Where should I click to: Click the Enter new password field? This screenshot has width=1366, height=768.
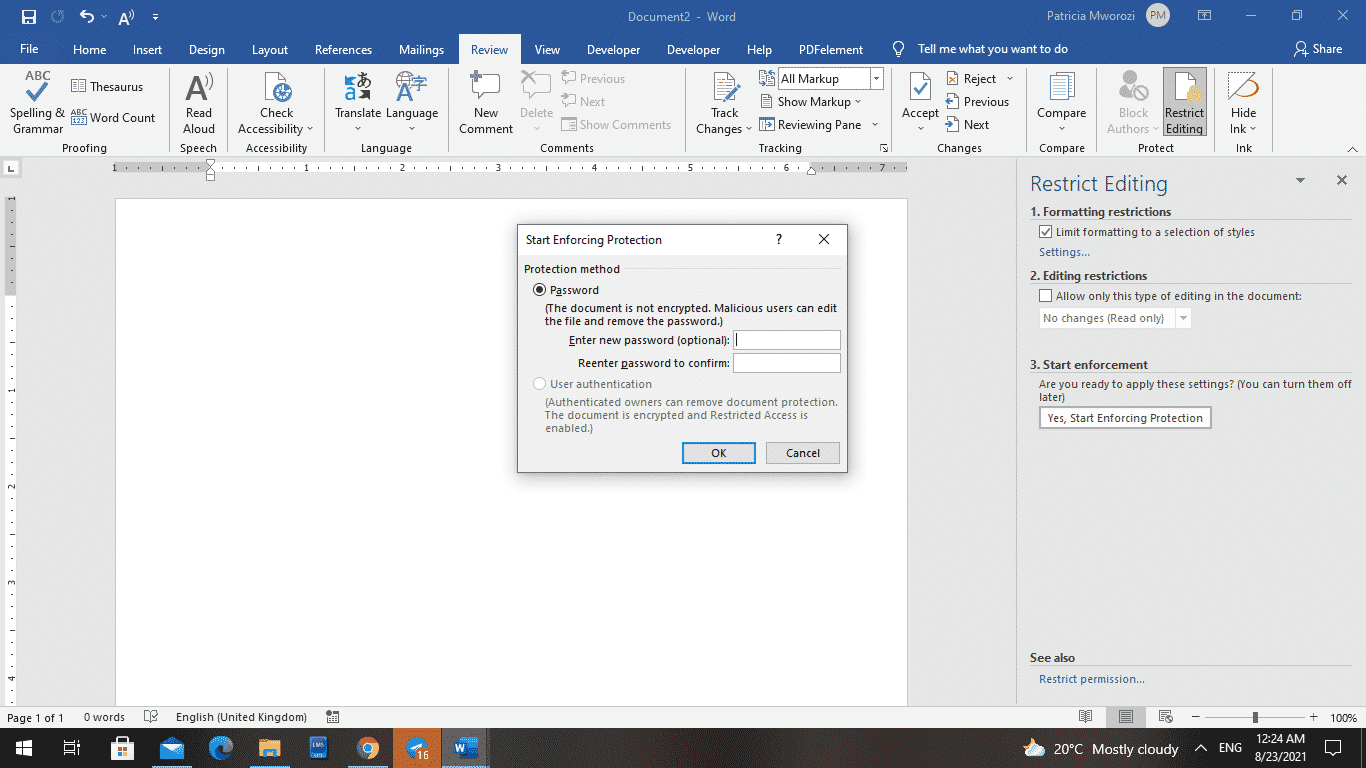pyautogui.click(x=786, y=339)
